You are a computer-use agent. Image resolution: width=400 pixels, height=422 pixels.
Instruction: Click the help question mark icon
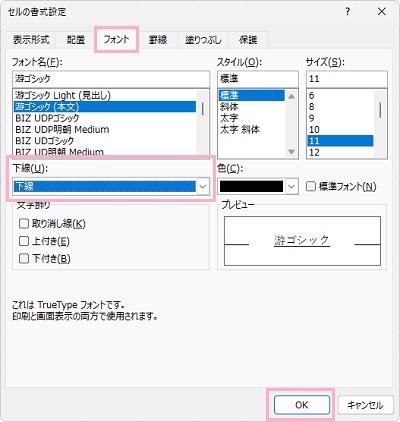click(x=348, y=12)
